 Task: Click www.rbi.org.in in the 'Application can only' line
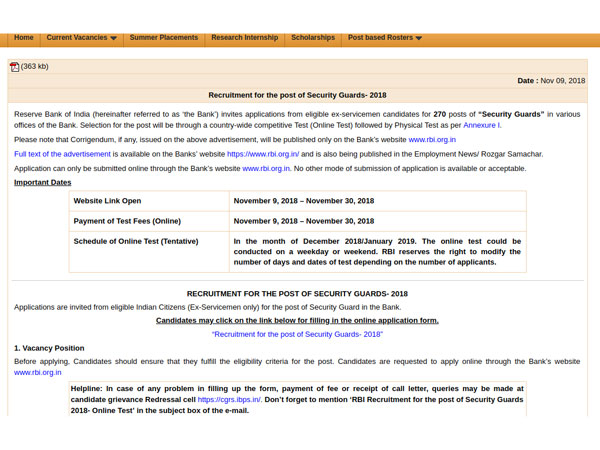(x=266, y=168)
